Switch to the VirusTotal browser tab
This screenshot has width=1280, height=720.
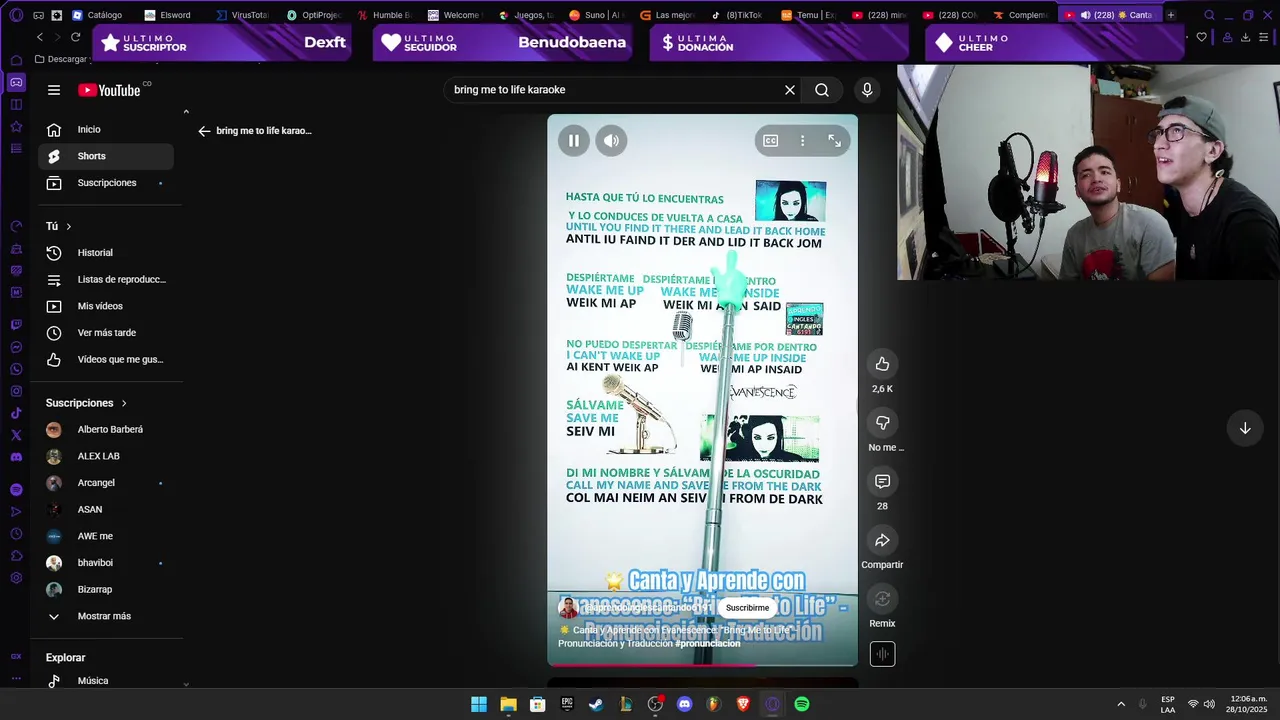tap(241, 15)
